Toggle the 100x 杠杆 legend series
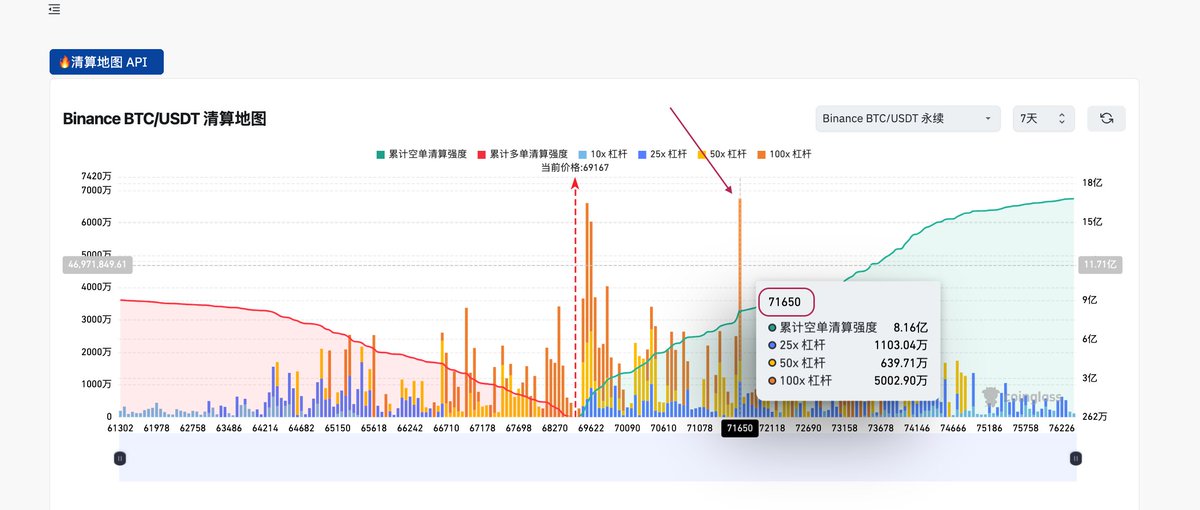 click(786, 154)
